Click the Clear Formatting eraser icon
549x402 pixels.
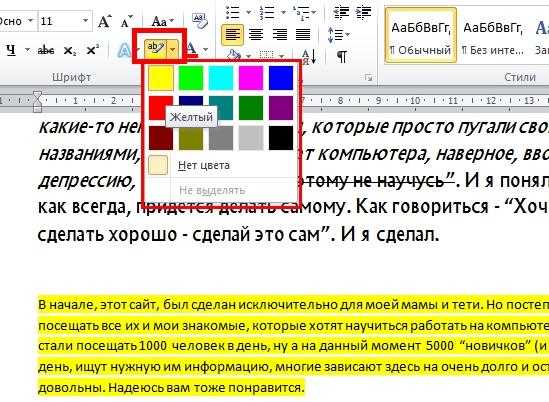200,21
